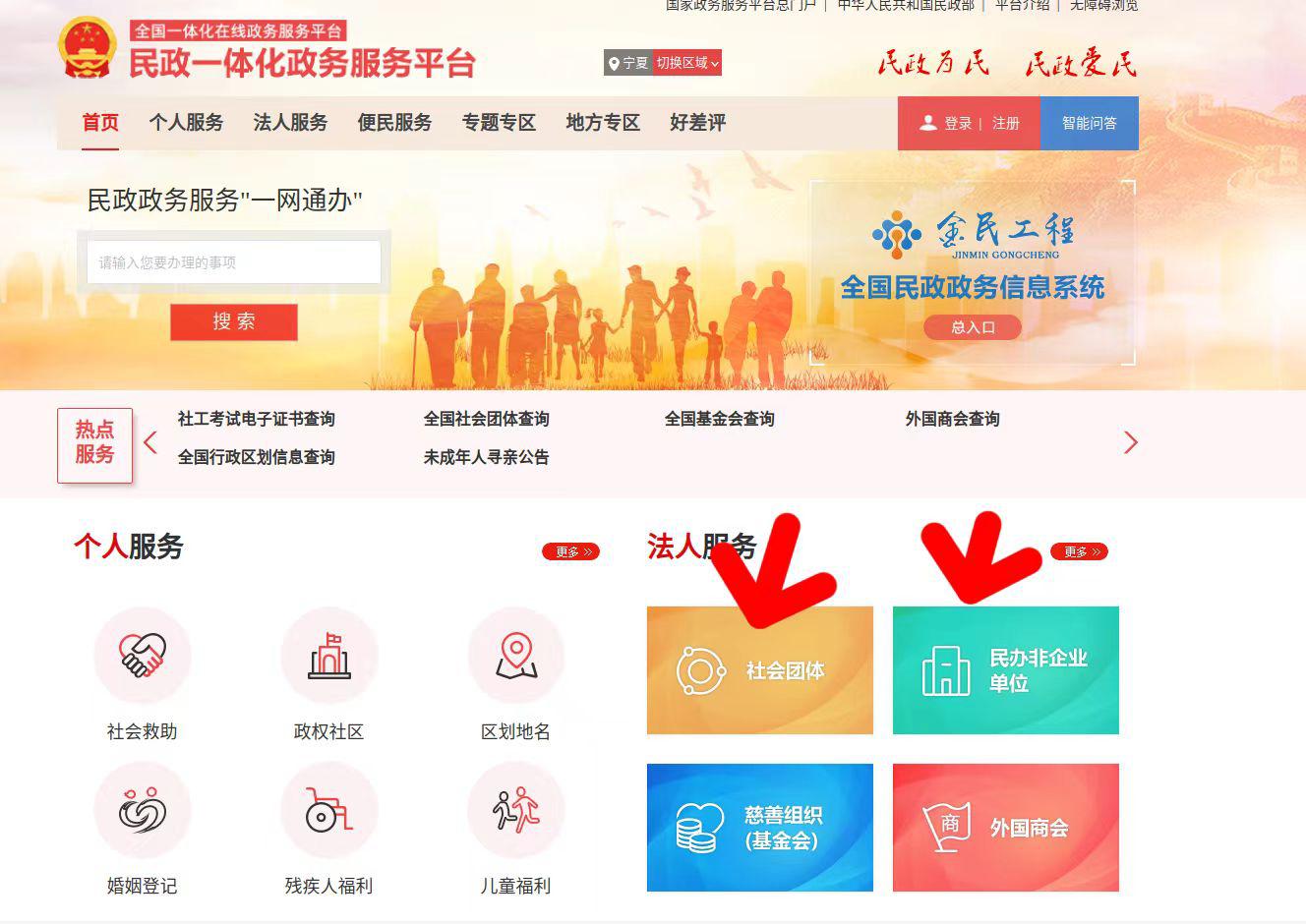This screenshot has width=1306, height=924.
Task: Open the 民办非企业单位 green tile
Action: tap(1006, 670)
